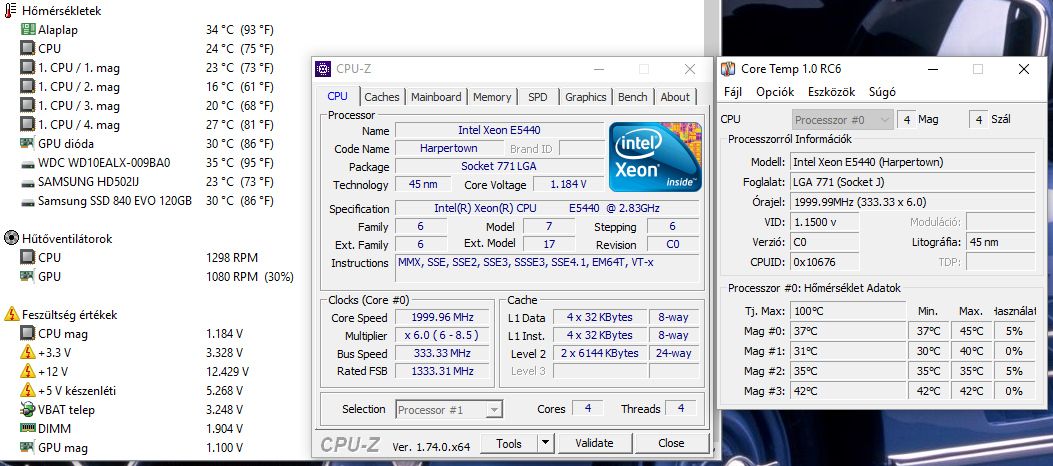
Task: Click the Hűtőventilátorok fan icon
Action: [11, 238]
